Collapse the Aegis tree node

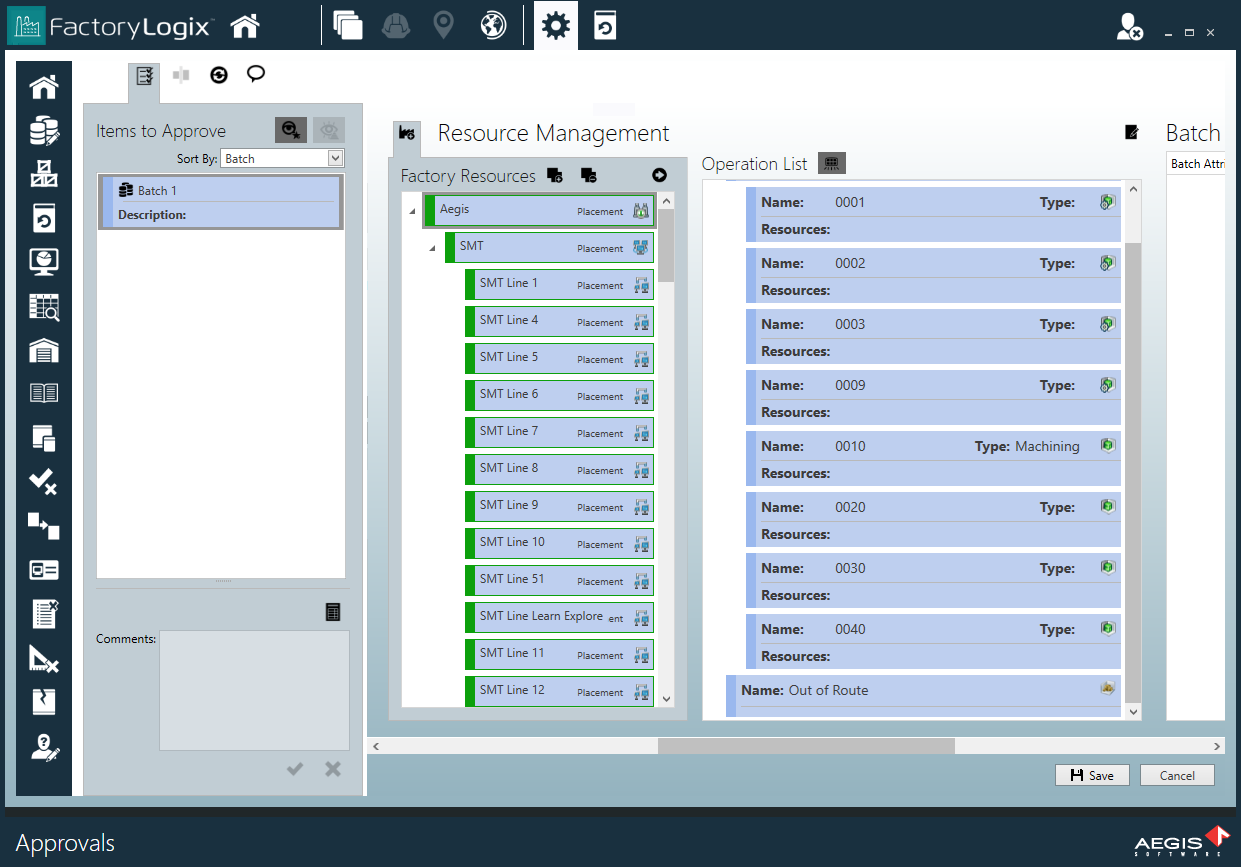point(409,211)
